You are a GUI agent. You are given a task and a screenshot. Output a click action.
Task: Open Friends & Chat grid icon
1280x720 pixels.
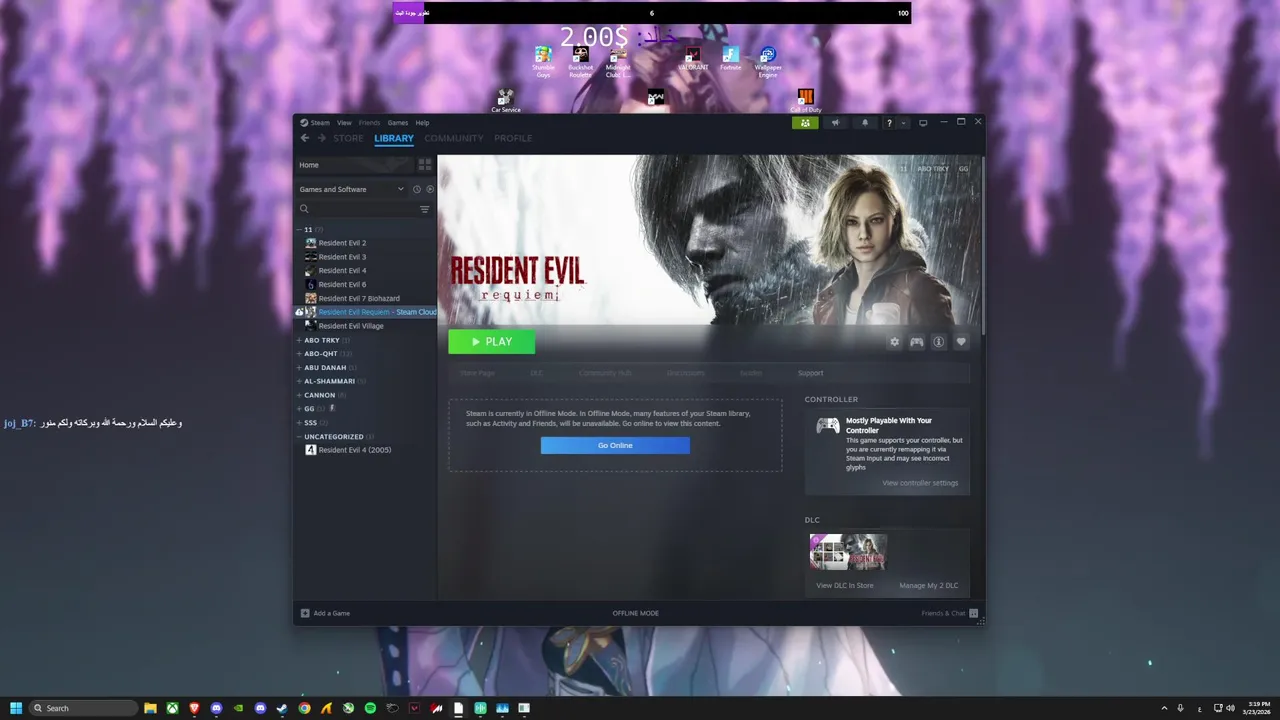point(973,613)
